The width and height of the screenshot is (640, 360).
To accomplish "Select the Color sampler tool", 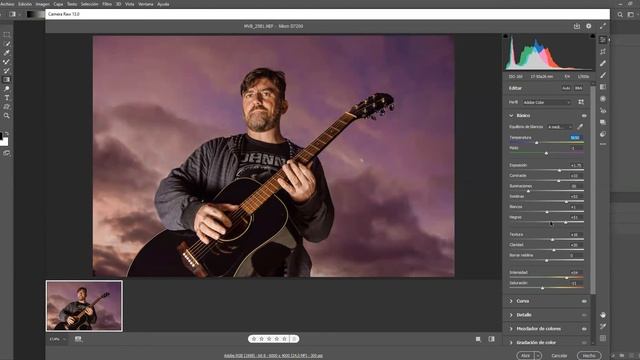I will point(603,327).
